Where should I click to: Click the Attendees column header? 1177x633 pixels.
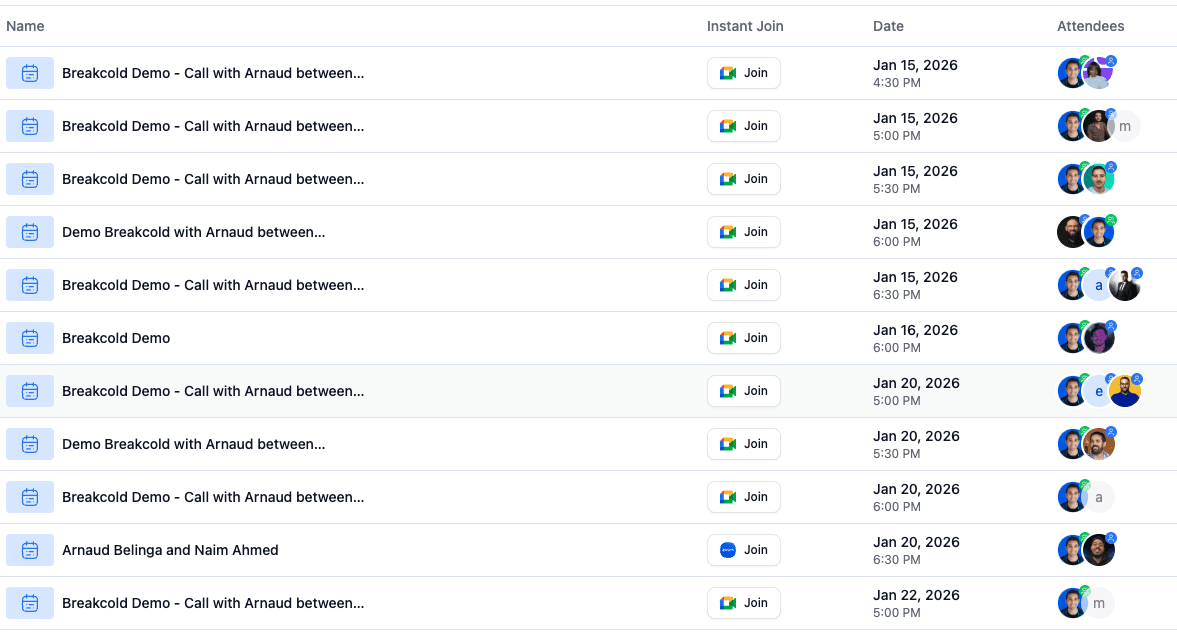click(x=1091, y=26)
